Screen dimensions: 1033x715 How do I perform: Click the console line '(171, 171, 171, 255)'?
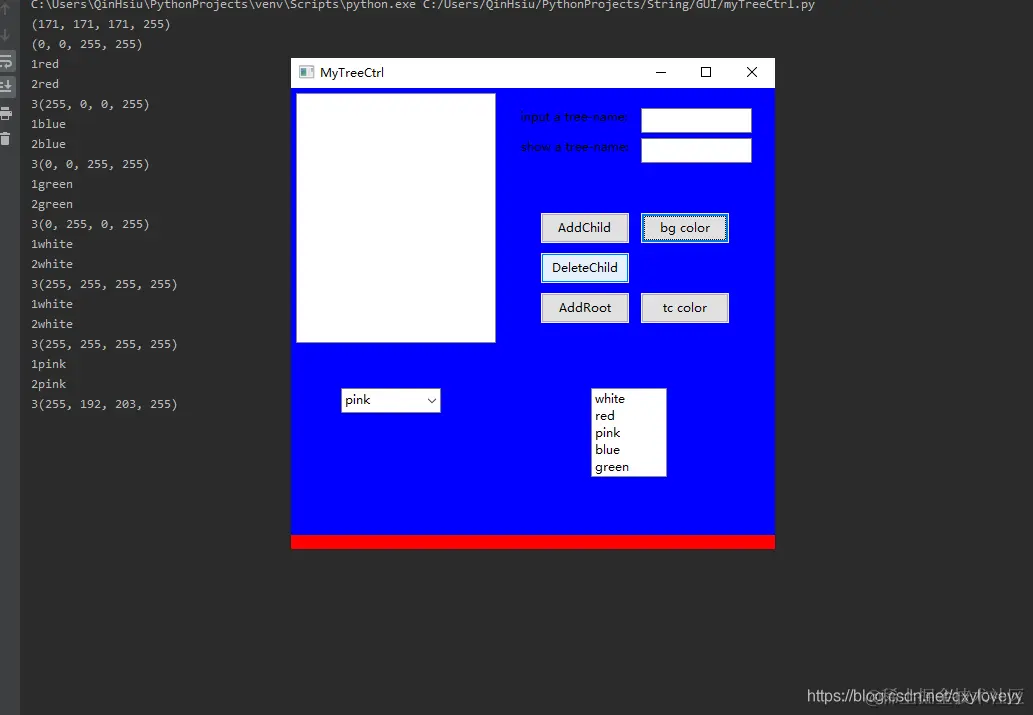pyautogui.click(x=100, y=24)
